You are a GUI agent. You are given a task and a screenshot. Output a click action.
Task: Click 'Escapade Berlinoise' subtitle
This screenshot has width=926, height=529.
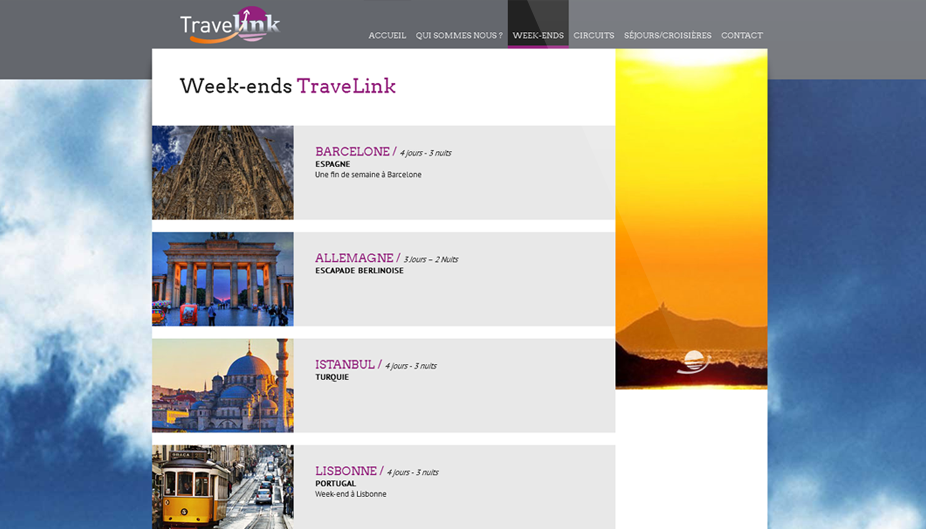point(359,270)
